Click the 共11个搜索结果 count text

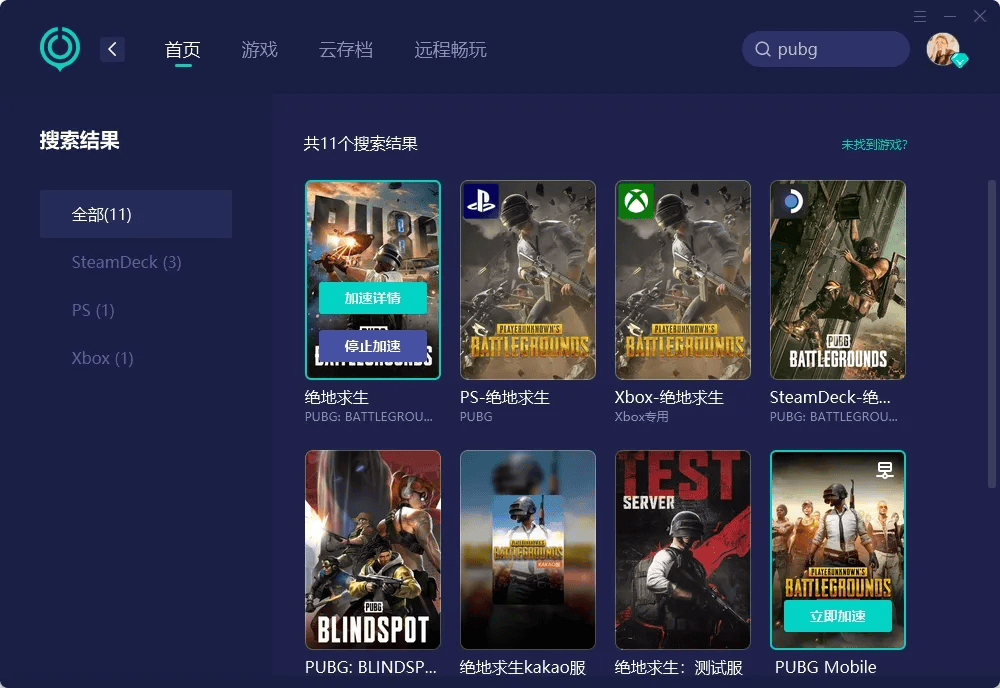pyautogui.click(x=361, y=144)
